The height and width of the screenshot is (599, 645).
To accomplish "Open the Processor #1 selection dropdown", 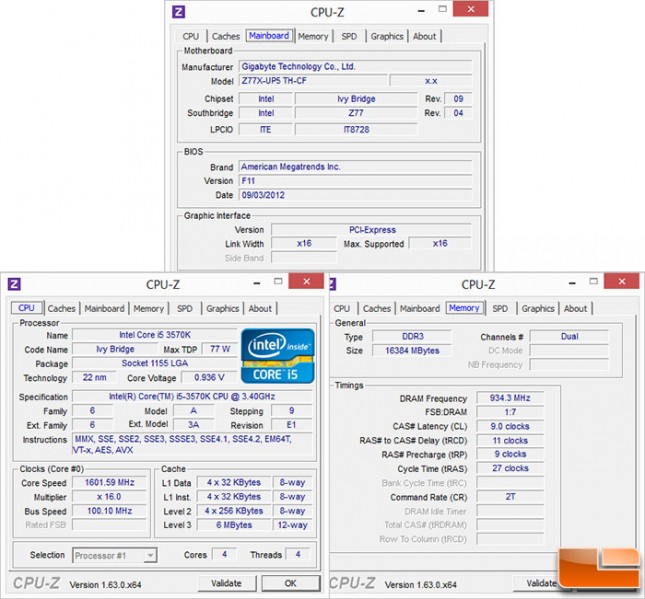I will click(x=114, y=555).
